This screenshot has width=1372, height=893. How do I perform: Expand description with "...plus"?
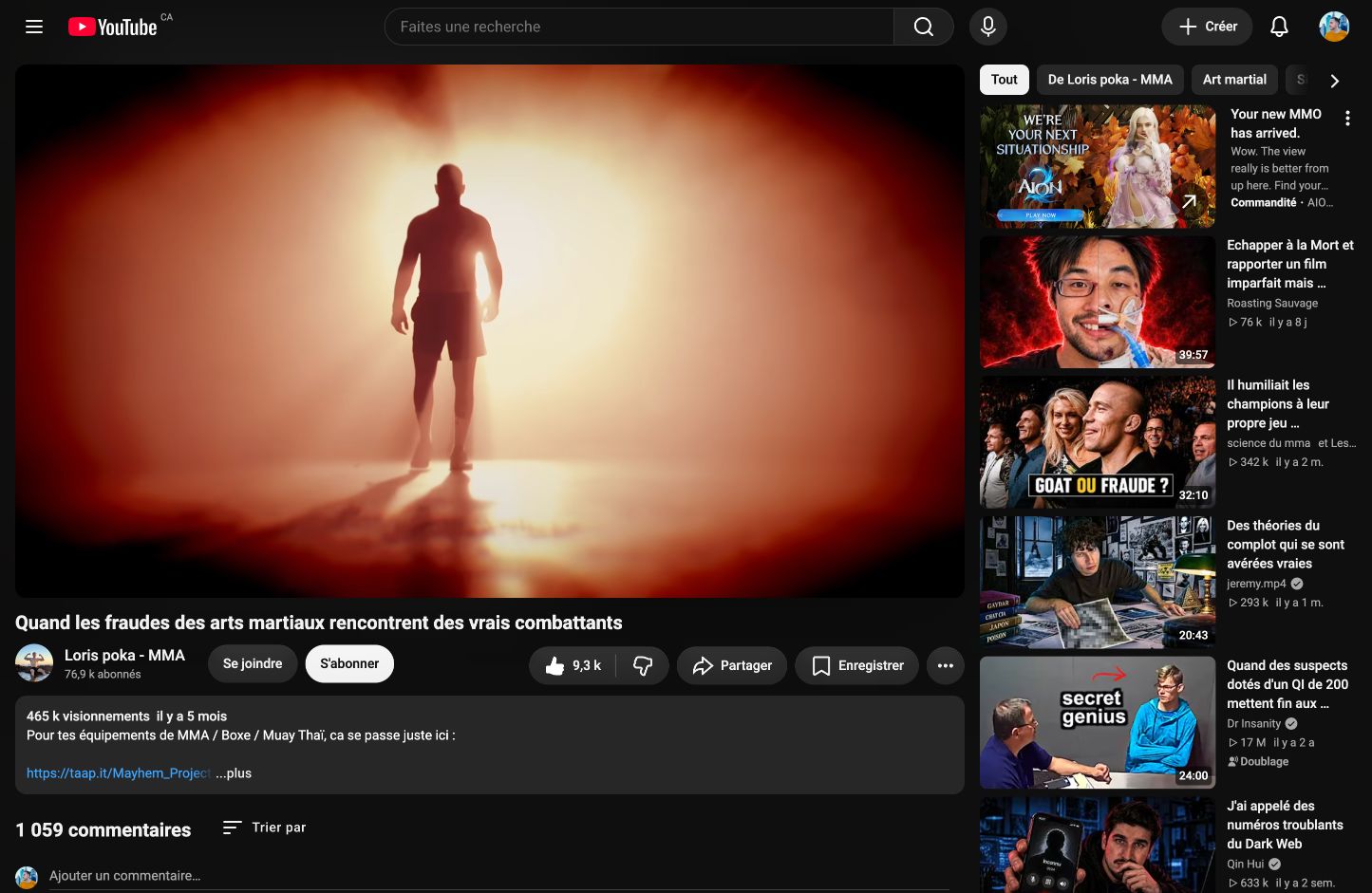[234, 773]
